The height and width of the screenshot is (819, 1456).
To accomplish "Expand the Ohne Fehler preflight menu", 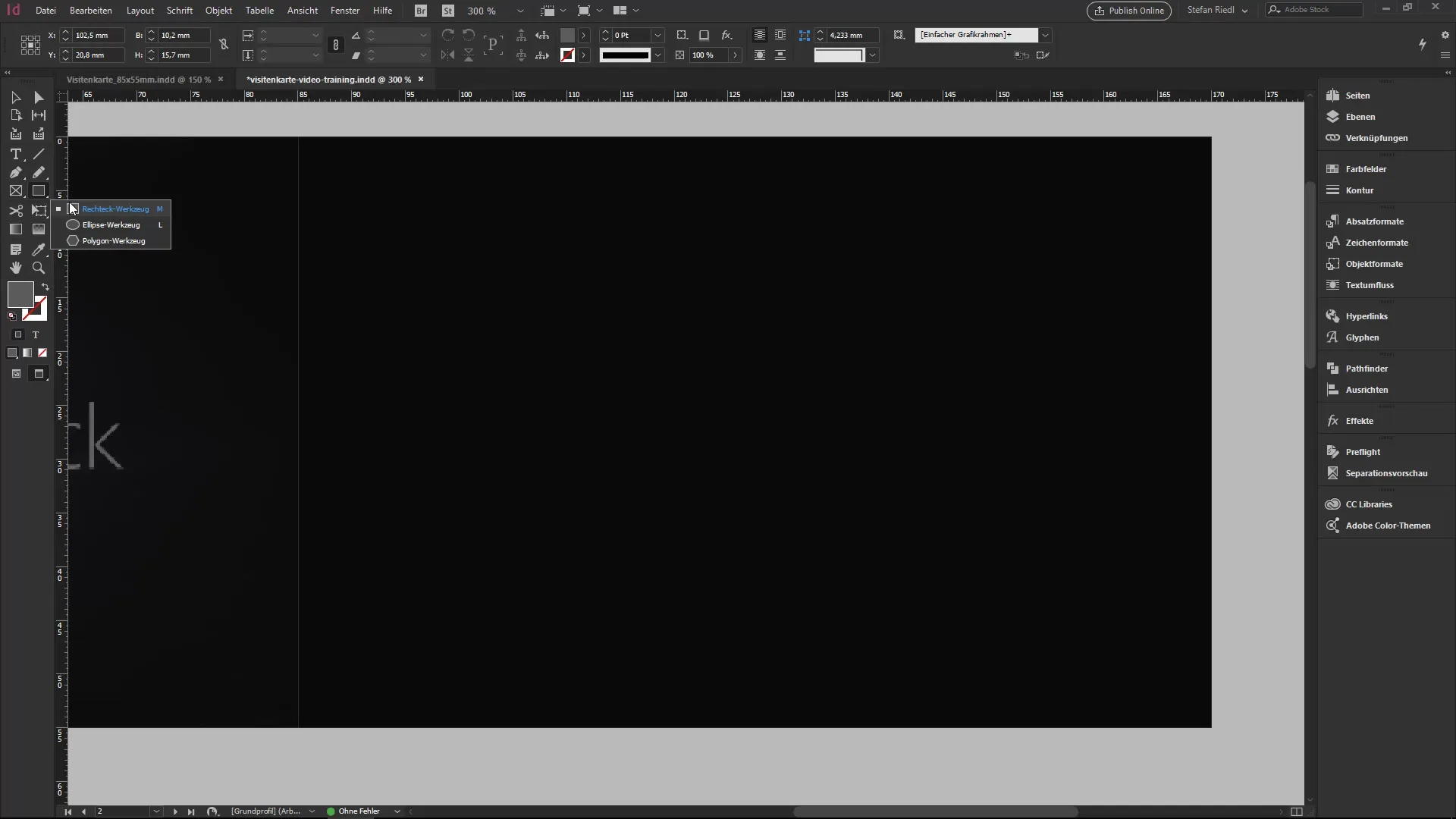I will point(397,811).
